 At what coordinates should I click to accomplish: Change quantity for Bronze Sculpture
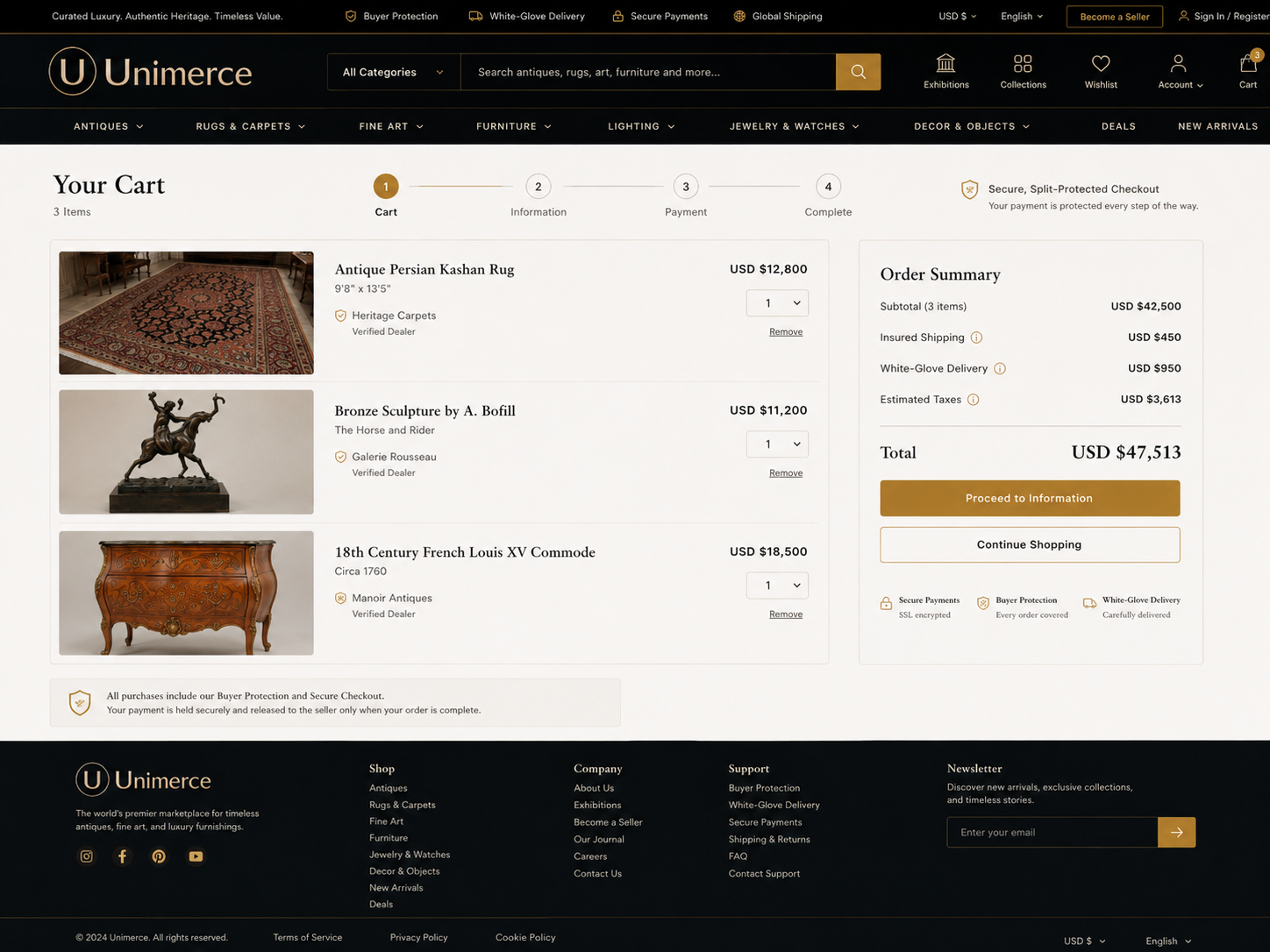(x=777, y=444)
